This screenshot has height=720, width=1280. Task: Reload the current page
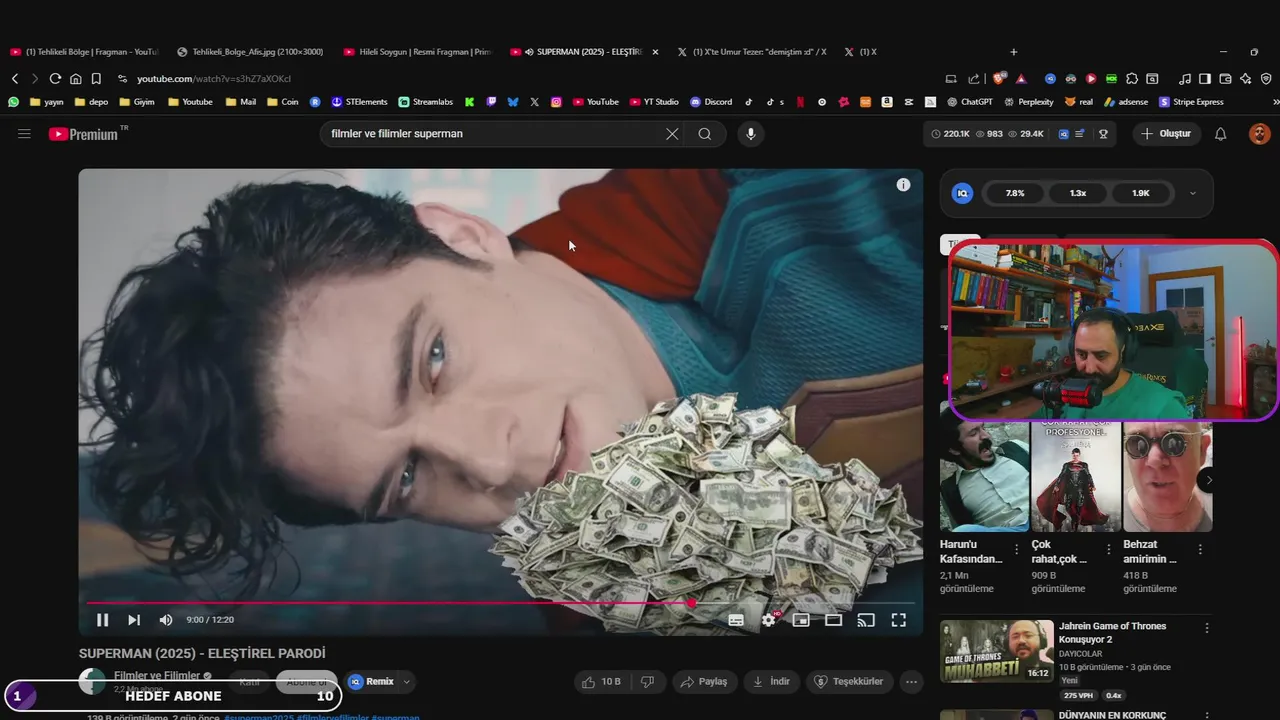[55, 79]
